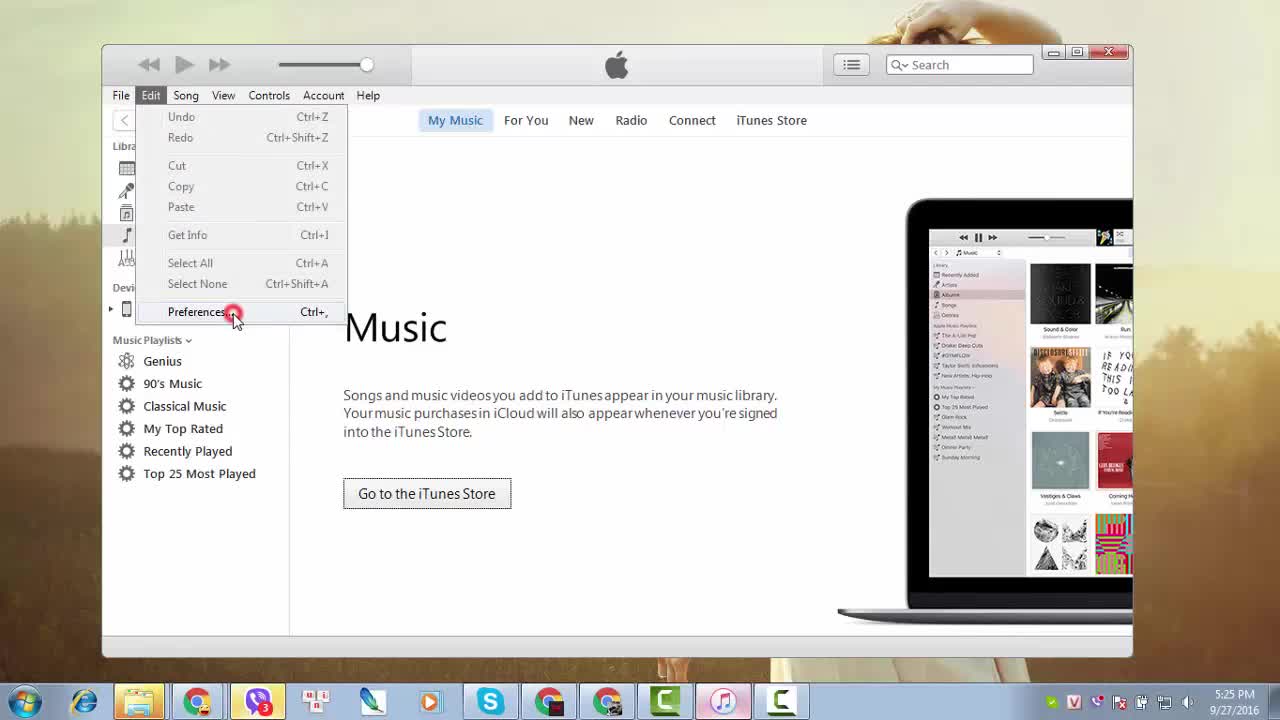This screenshot has width=1280, height=720.
Task: Click the gear icon beside My Top Rated
Action: 126,429
